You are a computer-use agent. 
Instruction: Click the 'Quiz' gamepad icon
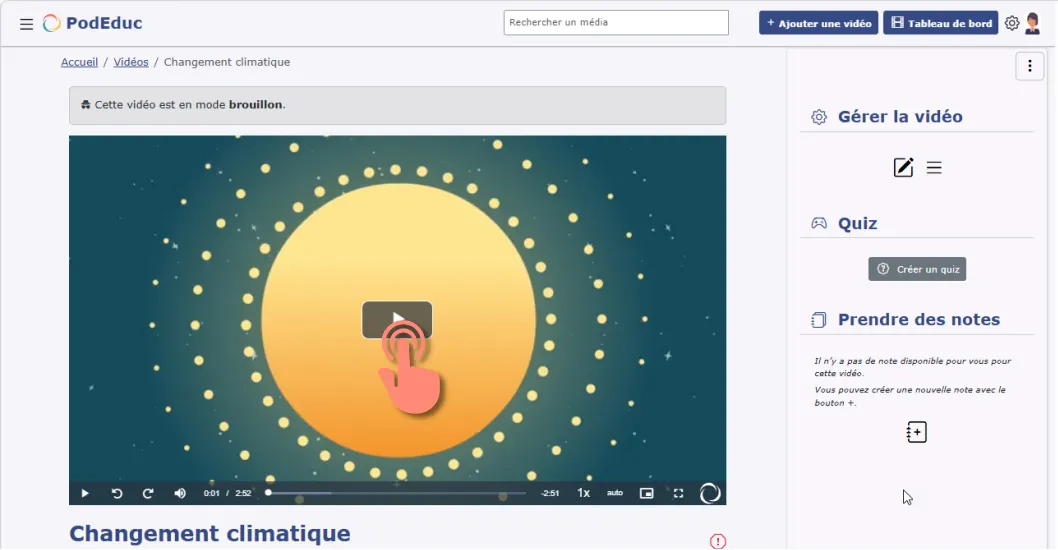pyautogui.click(x=818, y=223)
